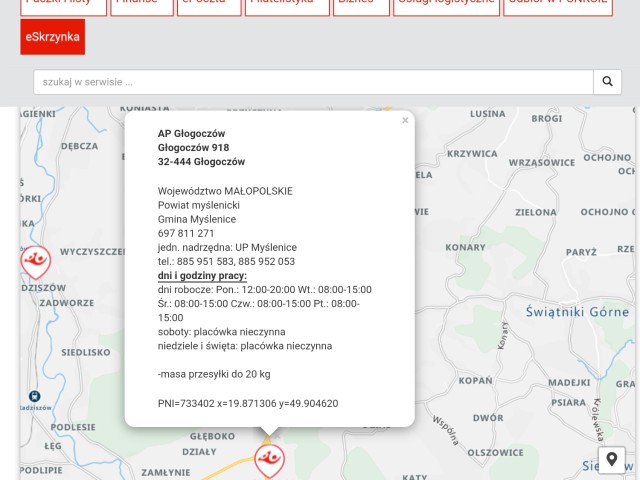The width and height of the screenshot is (640, 480).
Task: Click 'Gmina Myślenice' text
Action: click(197, 219)
